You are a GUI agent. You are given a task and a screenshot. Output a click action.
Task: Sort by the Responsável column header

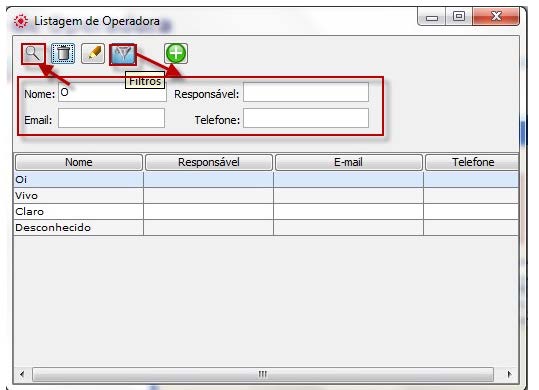coord(209,162)
